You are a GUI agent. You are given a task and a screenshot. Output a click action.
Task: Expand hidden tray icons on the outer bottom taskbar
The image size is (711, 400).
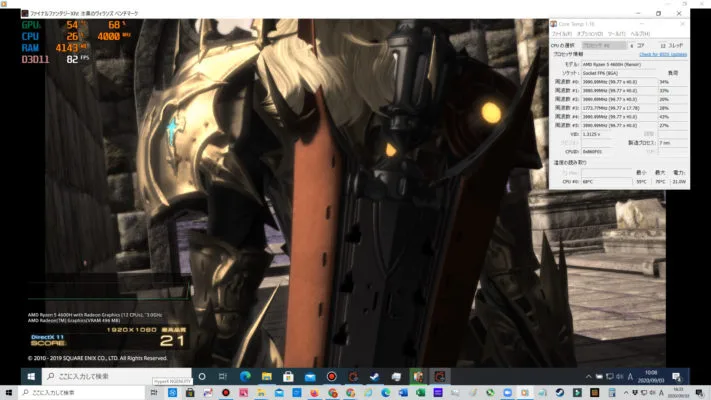pyautogui.click(x=626, y=393)
